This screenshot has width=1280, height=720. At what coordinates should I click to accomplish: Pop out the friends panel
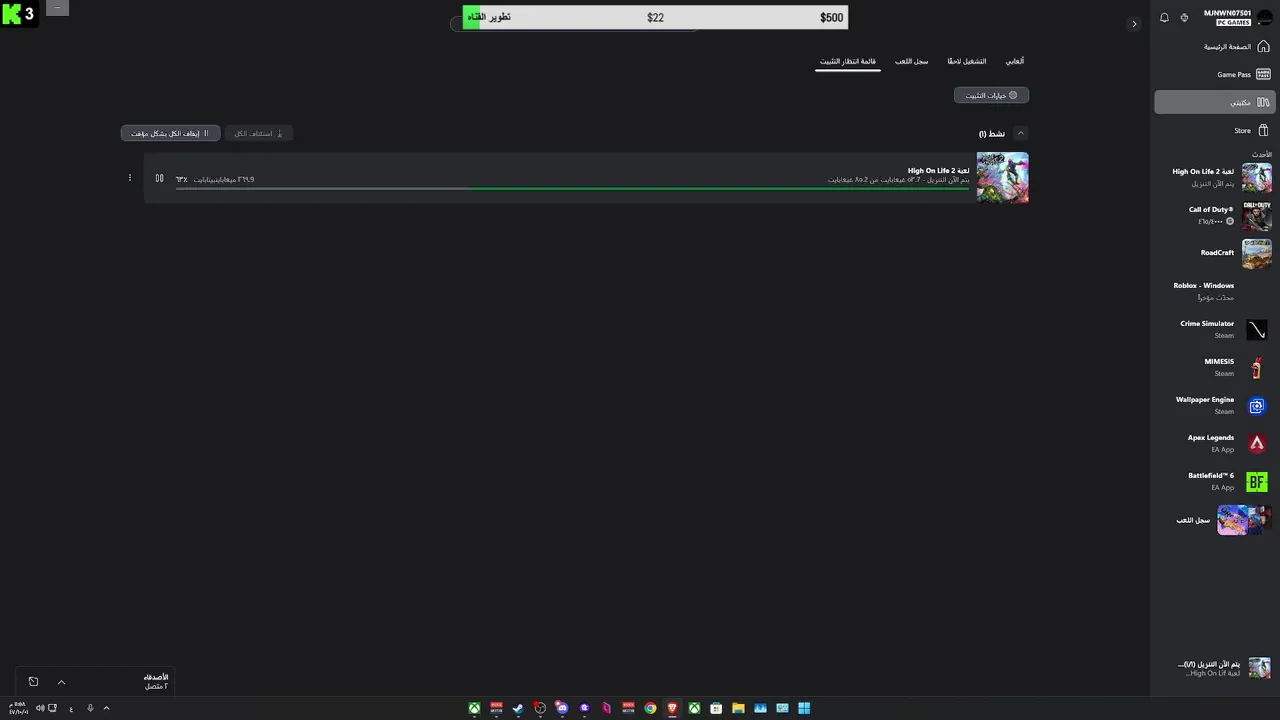33,682
